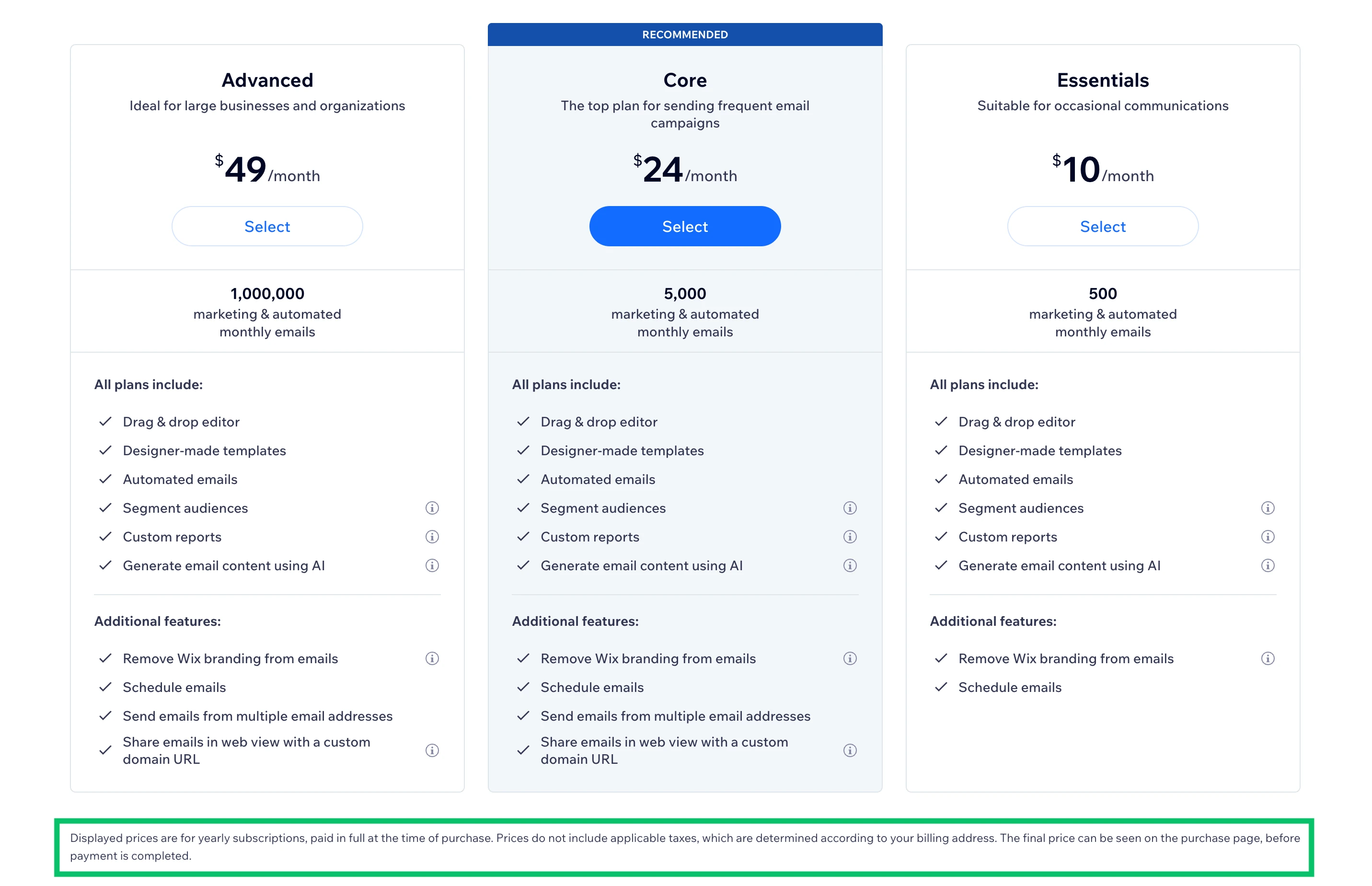View info on Essentials AI email content
This screenshot has height=886, width=1372.
pos(1268,565)
